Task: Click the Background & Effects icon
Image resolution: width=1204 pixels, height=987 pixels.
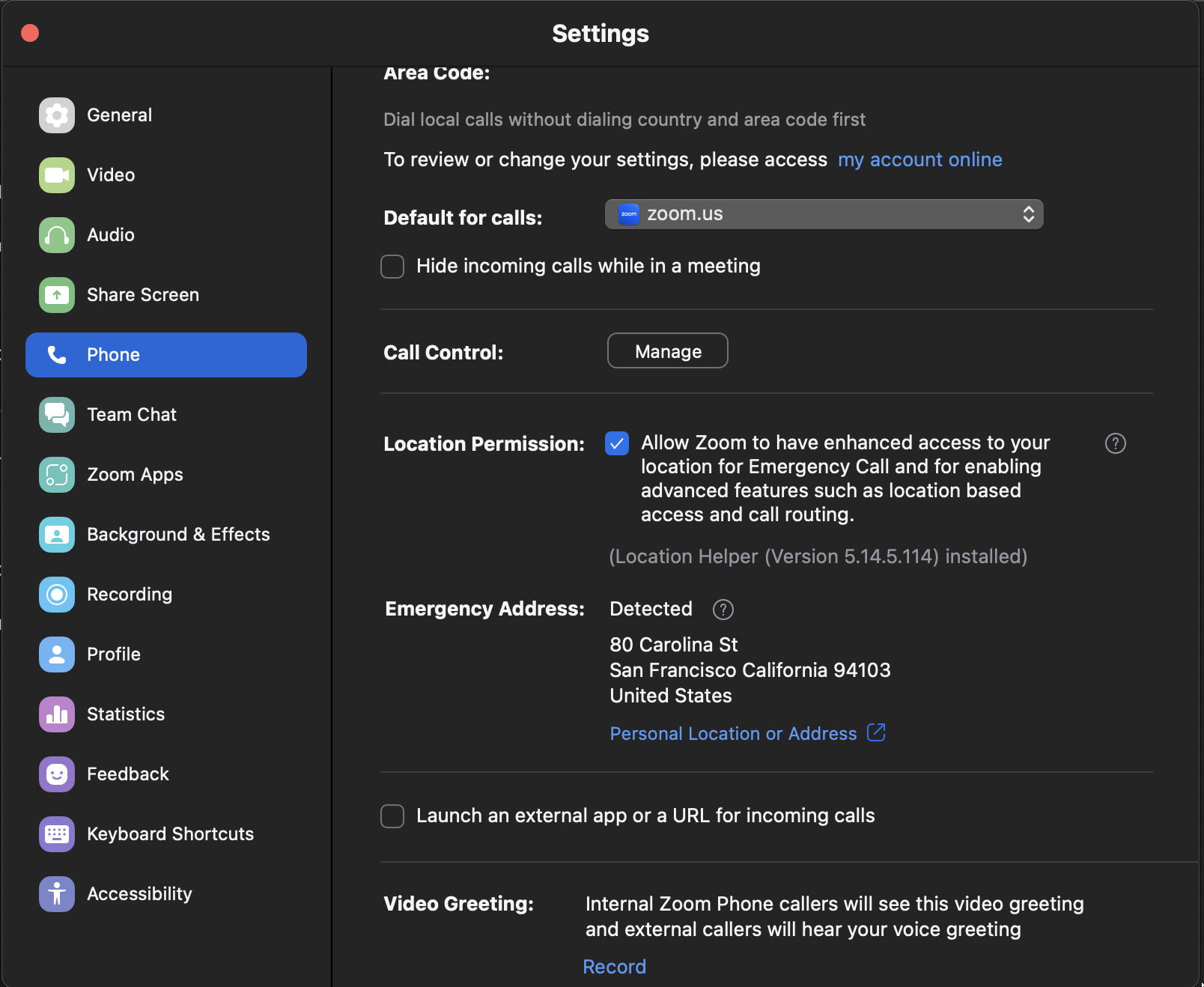Action: click(57, 535)
